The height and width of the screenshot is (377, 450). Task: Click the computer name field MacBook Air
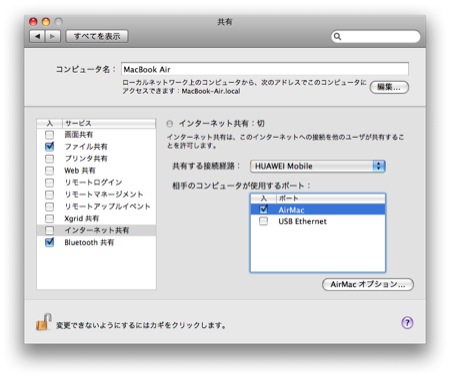click(x=265, y=69)
